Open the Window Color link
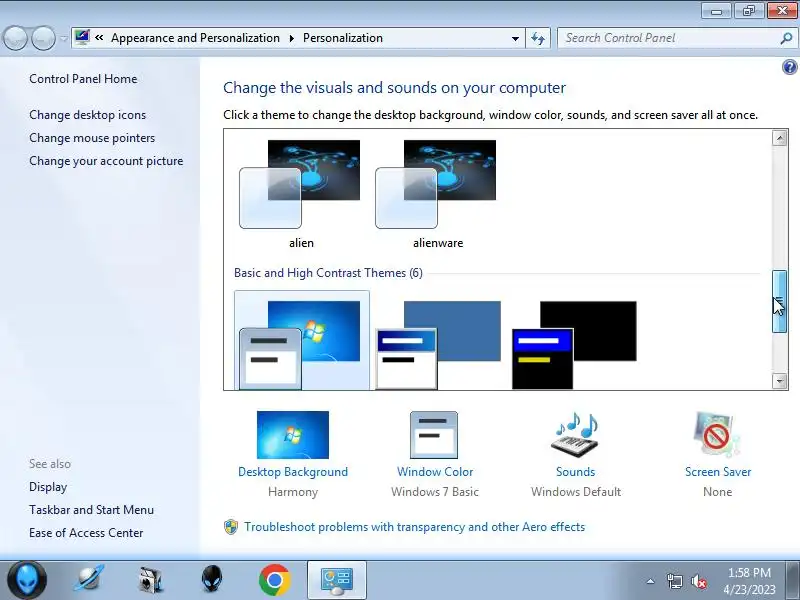The width and height of the screenshot is (800, 600). tap(435, 472)
